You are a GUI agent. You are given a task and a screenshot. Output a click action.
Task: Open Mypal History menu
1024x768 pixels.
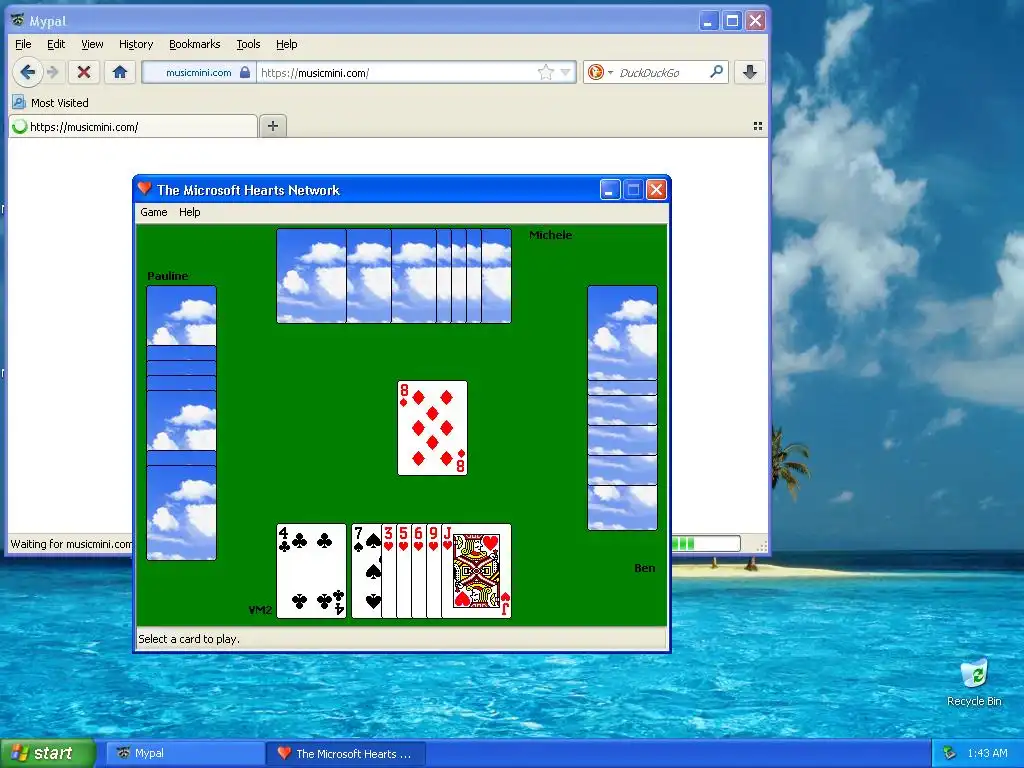tap(136, 44)
